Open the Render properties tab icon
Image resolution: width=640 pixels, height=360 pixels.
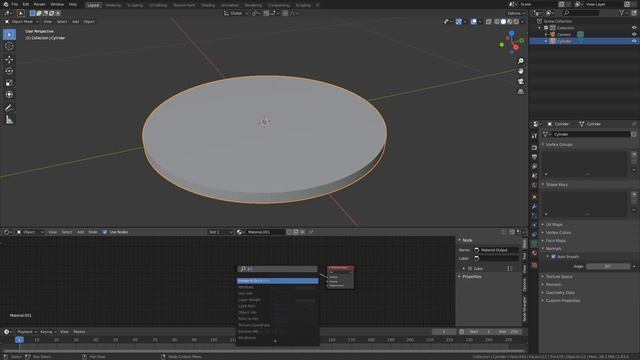[534, 147]
